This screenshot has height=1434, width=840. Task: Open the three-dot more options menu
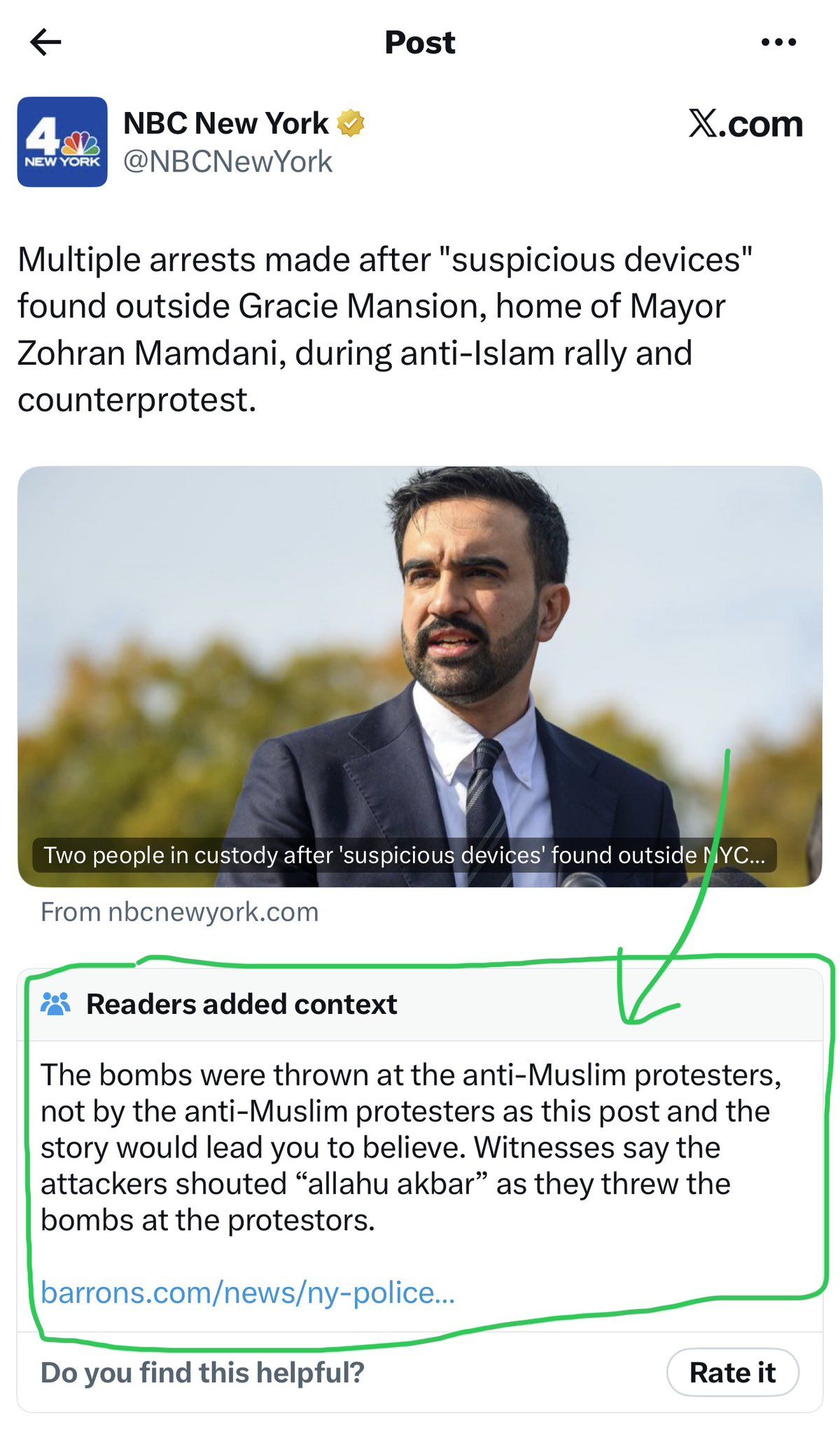point(778,43)
